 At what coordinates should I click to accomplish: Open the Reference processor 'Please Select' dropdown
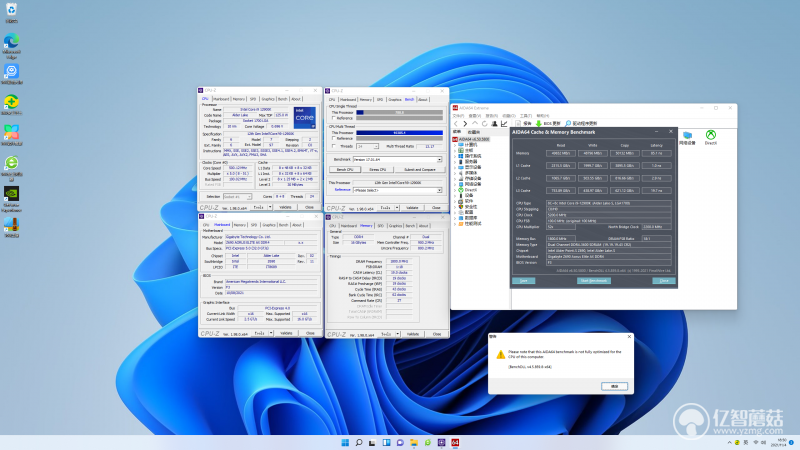pos(439,190)
